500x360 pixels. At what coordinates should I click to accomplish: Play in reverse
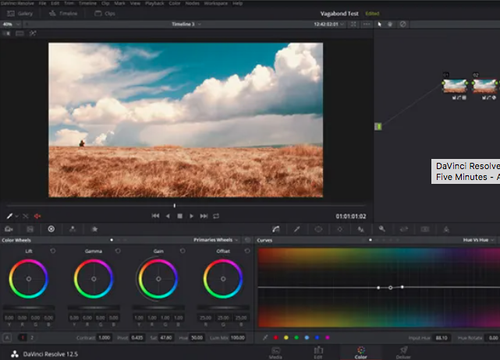pos(168,216)
